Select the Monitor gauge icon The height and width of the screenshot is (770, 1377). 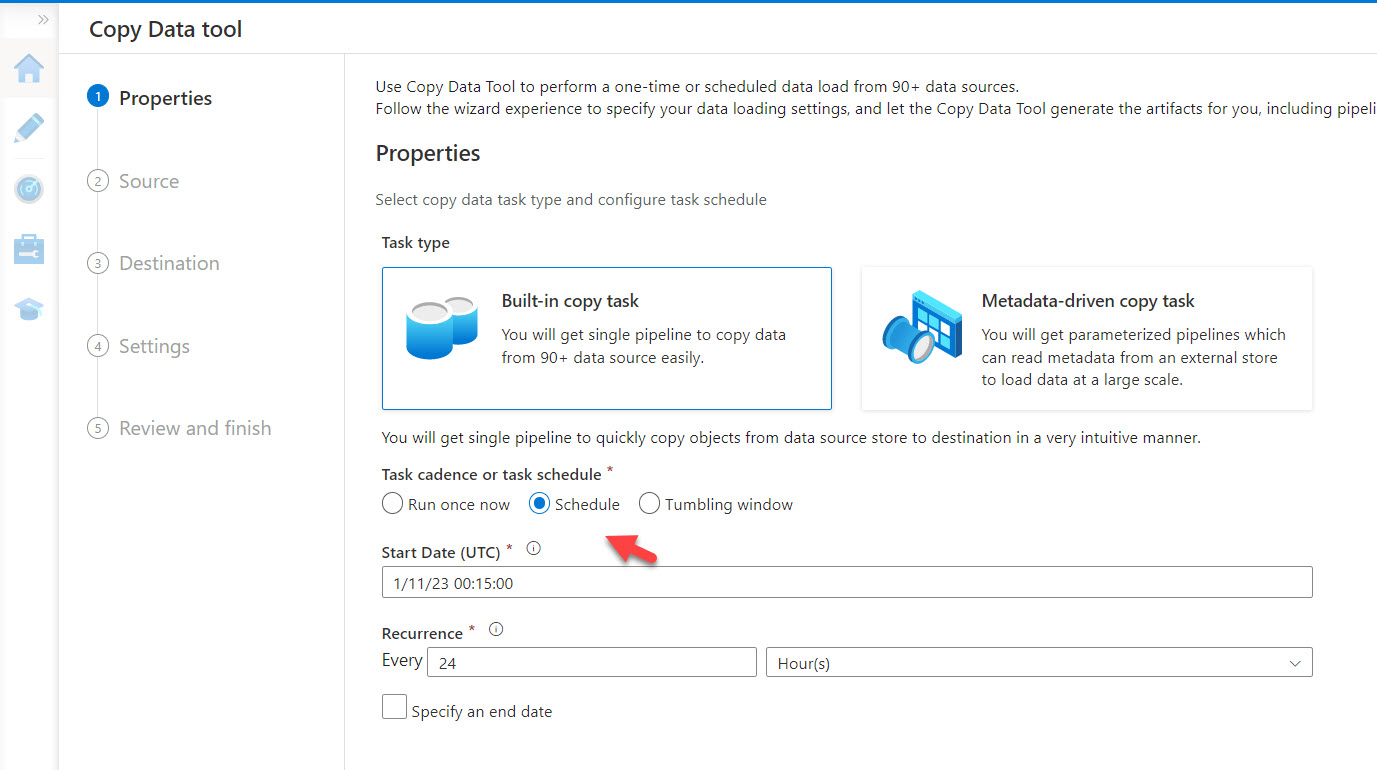[29, 188]
